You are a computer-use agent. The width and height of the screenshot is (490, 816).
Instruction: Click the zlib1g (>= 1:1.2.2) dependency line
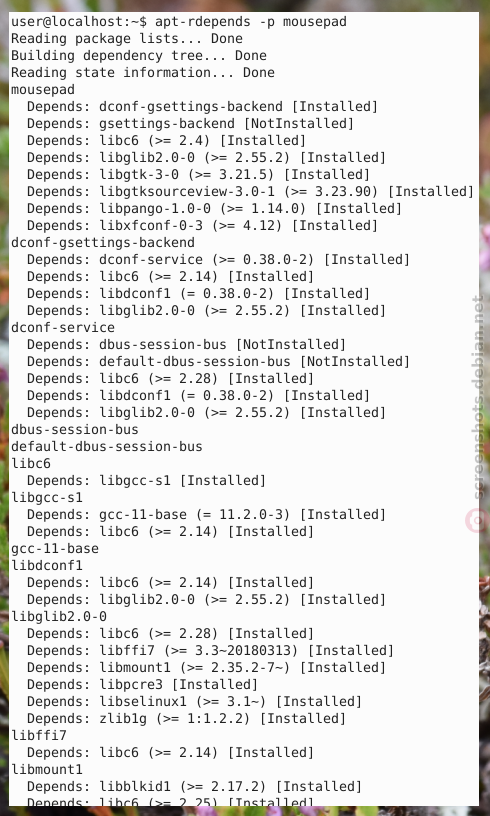tap(187, 718)
